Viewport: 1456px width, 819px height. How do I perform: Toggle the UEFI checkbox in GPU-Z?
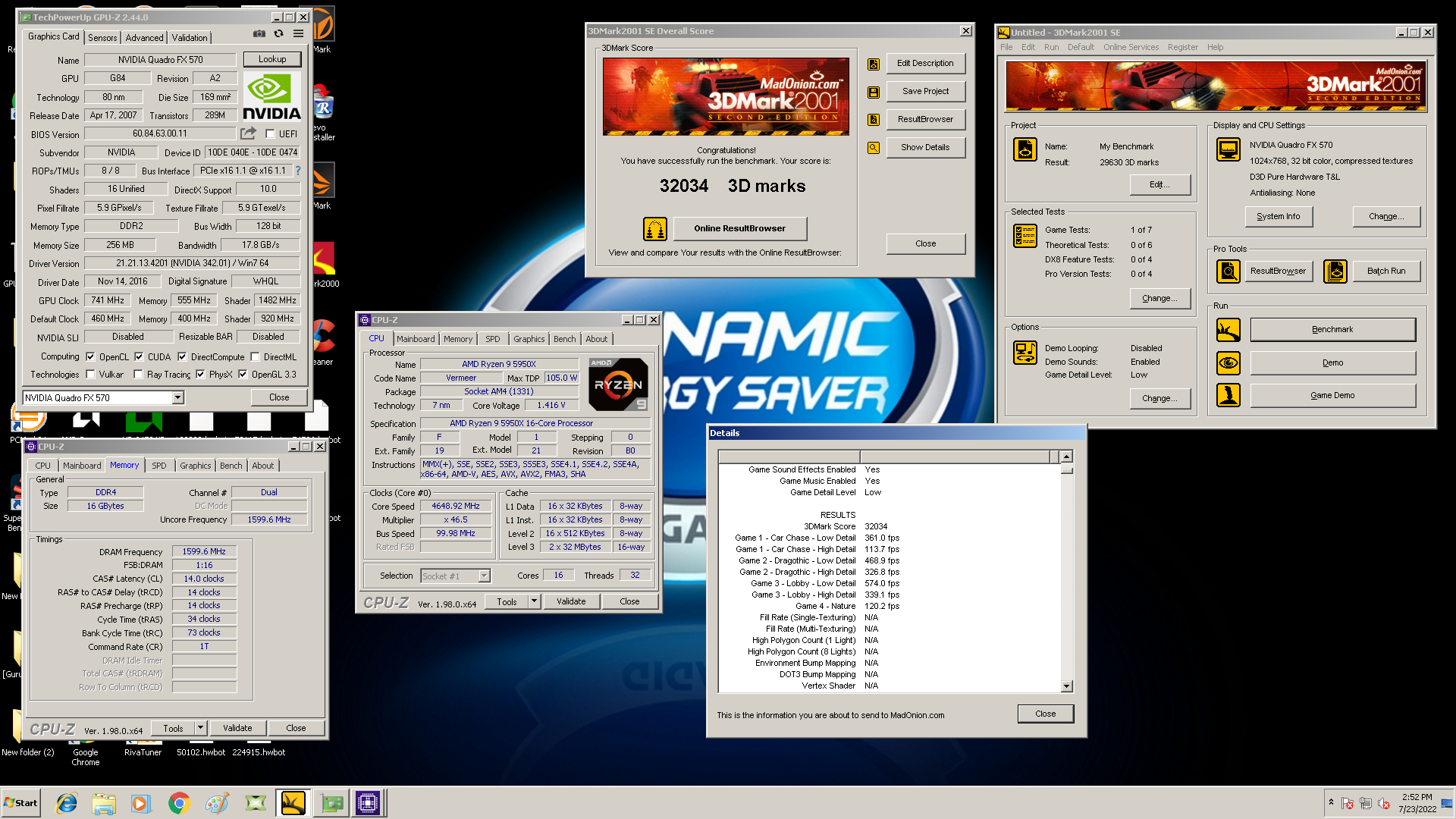(x=270, y=134)
